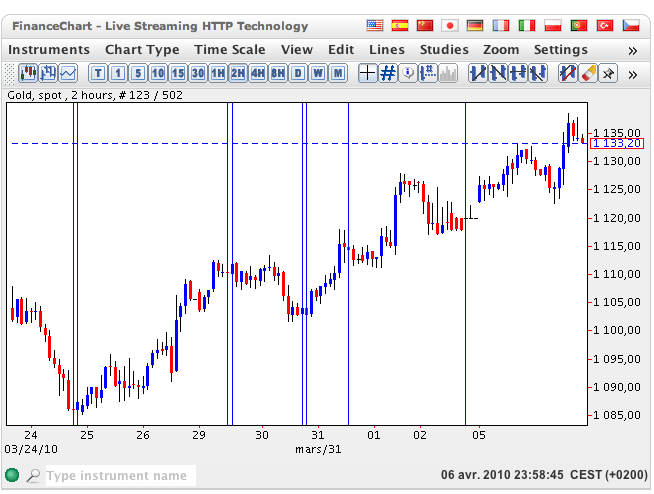The image size is (654, 494).
Task: Choose the OHLC bar chart icon
Action: [x=48, y=72]
